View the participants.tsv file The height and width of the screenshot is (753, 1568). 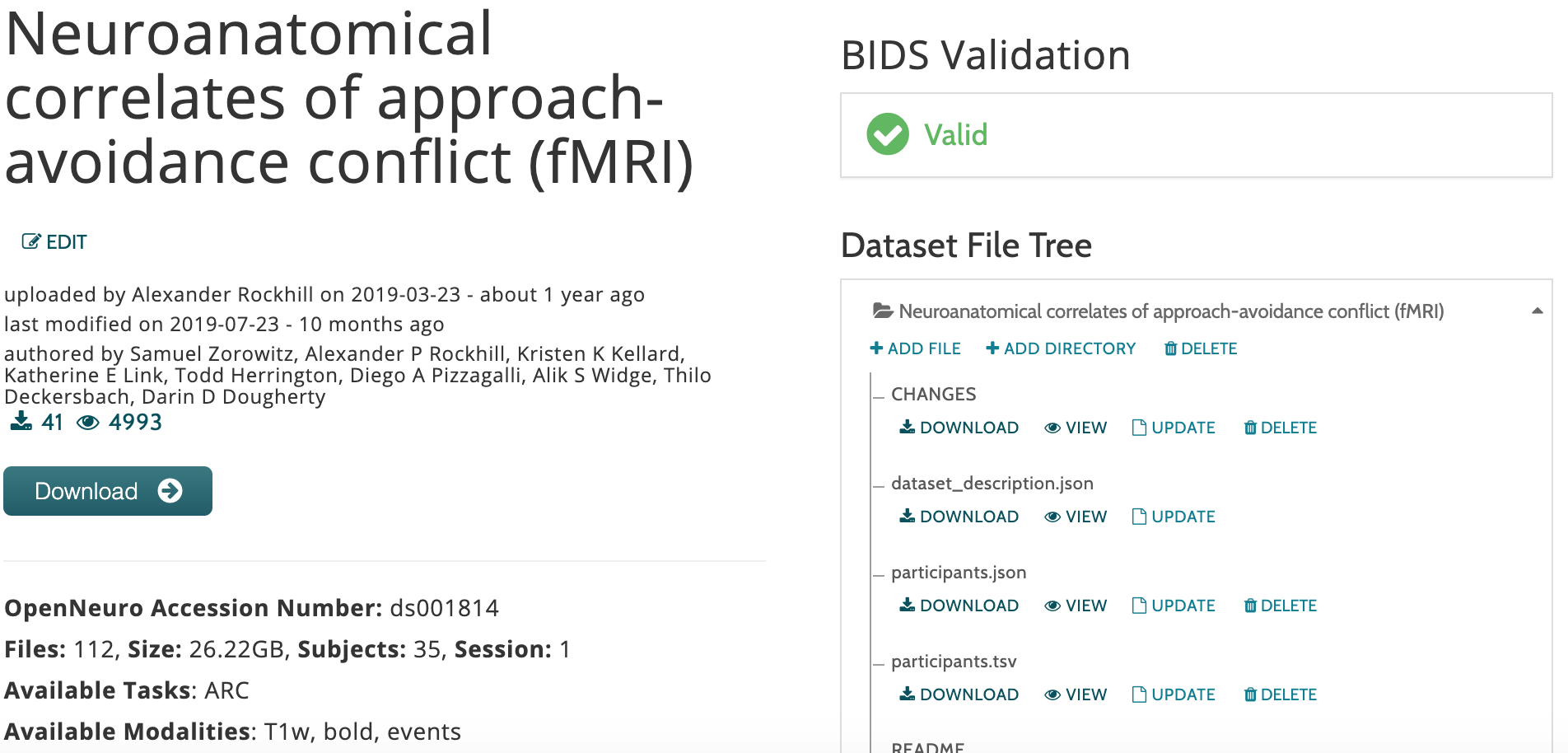point(1076,695)
